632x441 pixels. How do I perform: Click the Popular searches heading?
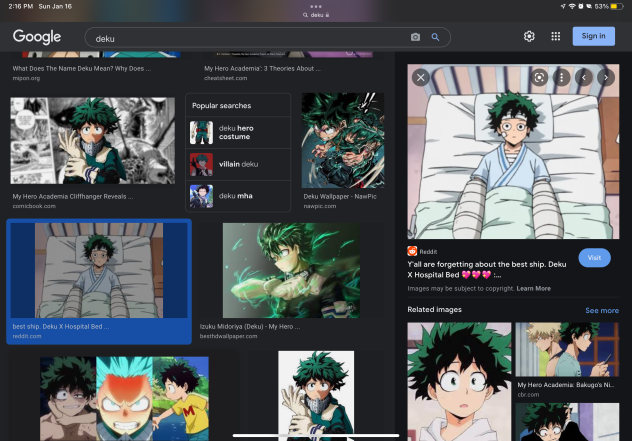pos(221,106)
